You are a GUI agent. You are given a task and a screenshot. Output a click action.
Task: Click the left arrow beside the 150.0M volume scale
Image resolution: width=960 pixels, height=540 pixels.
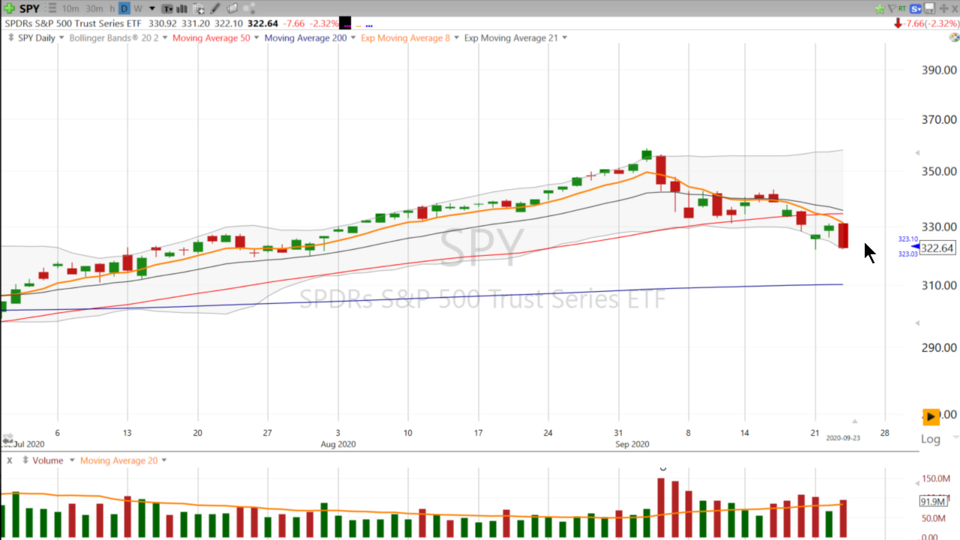point(917,484)
